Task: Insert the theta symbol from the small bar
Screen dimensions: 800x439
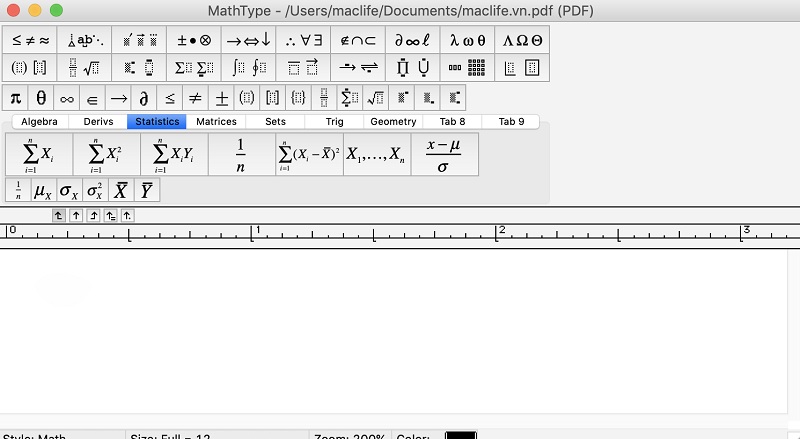Action: point(41,98)
